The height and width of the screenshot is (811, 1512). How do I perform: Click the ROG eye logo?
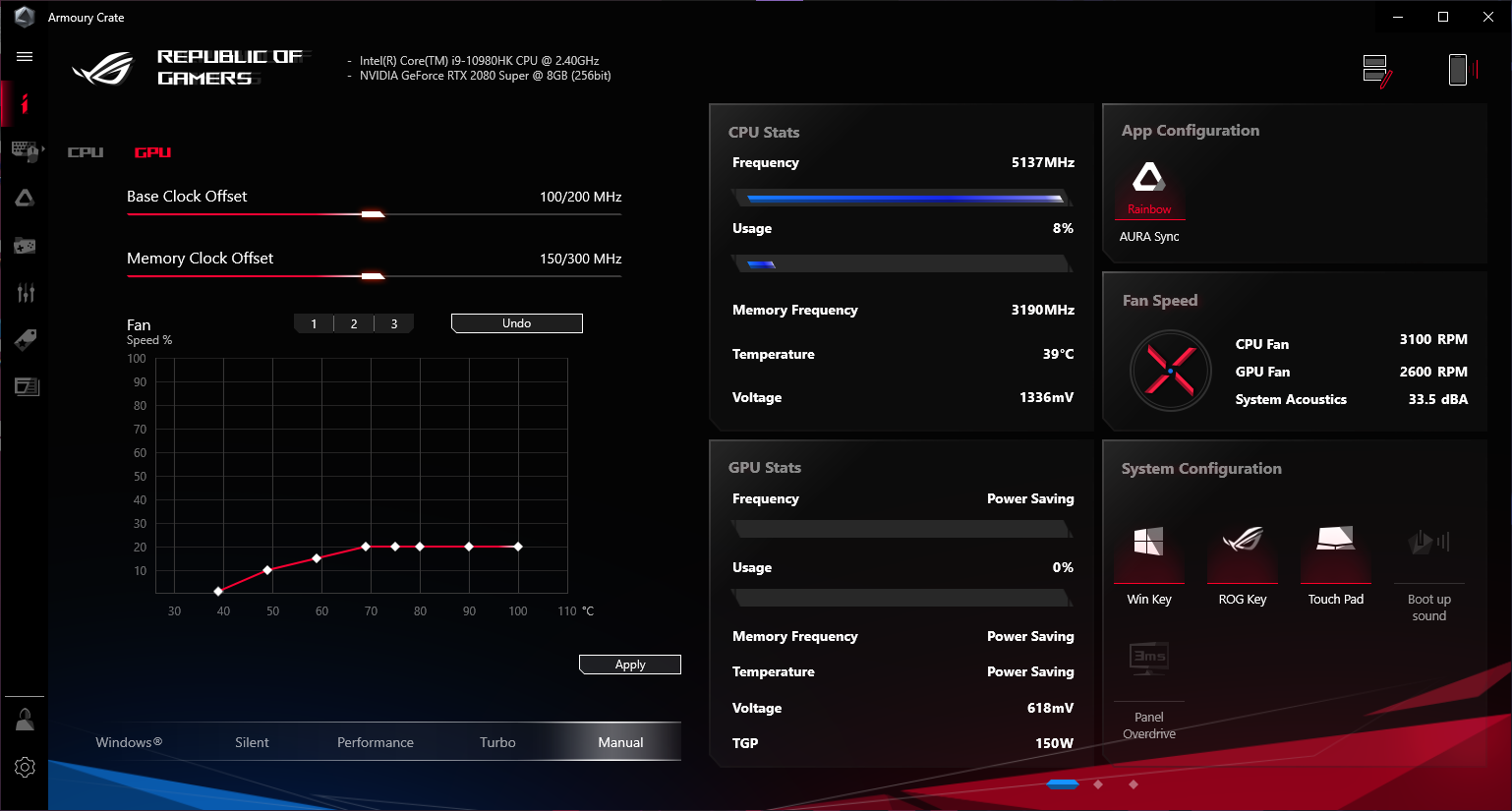tap(103, 68)
